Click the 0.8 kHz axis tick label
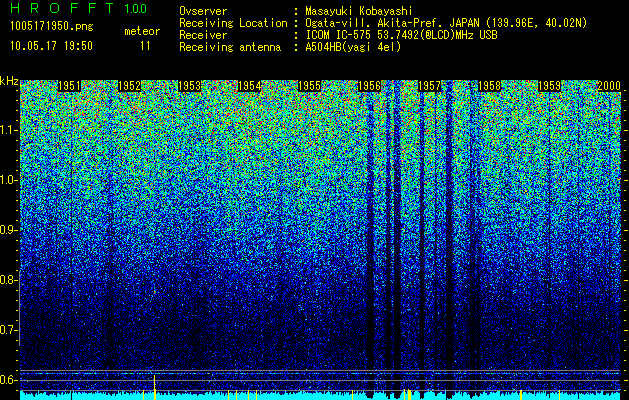 click(x=9, y=280)
